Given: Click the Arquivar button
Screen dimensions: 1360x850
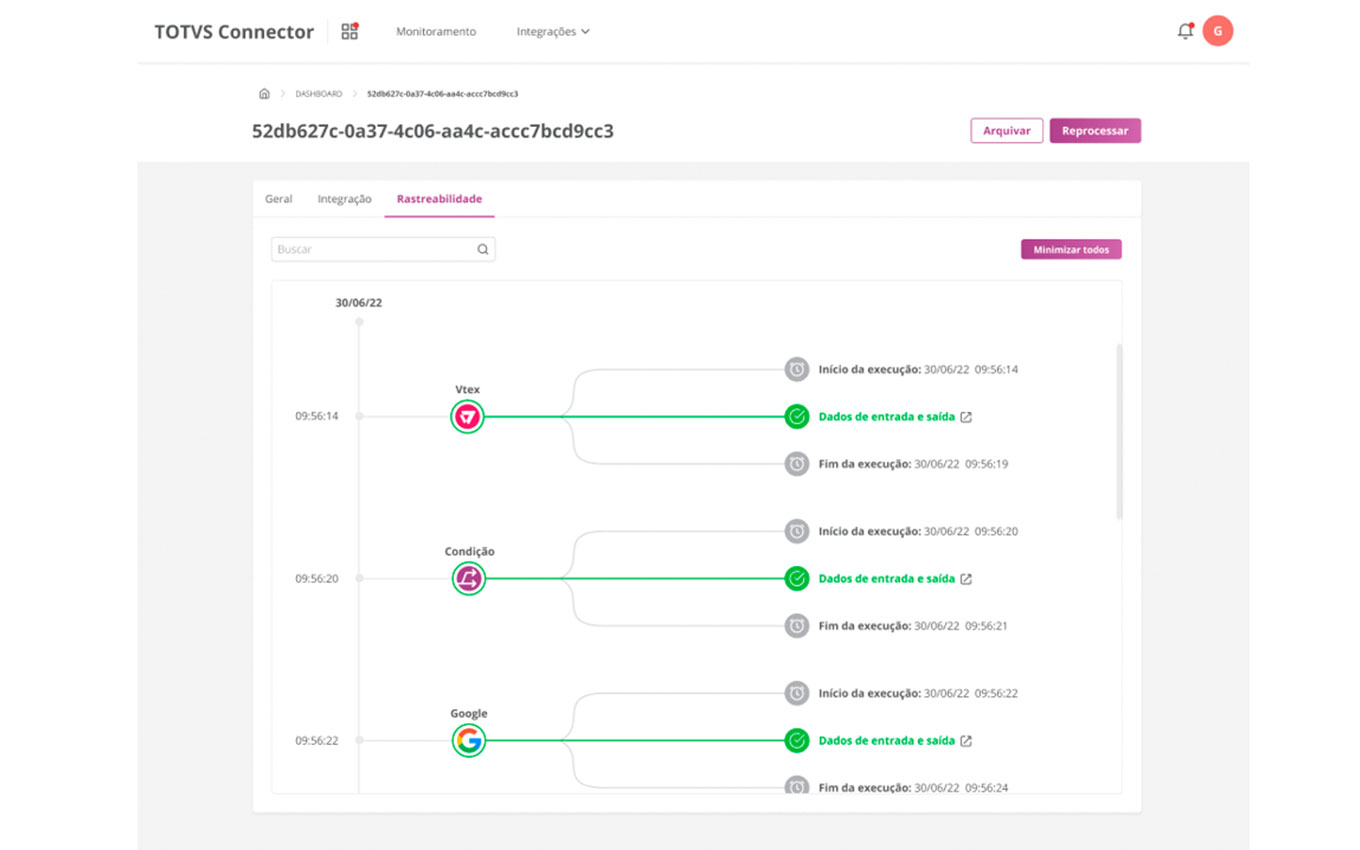Looking at the screenshot, I should [1007, 131].
